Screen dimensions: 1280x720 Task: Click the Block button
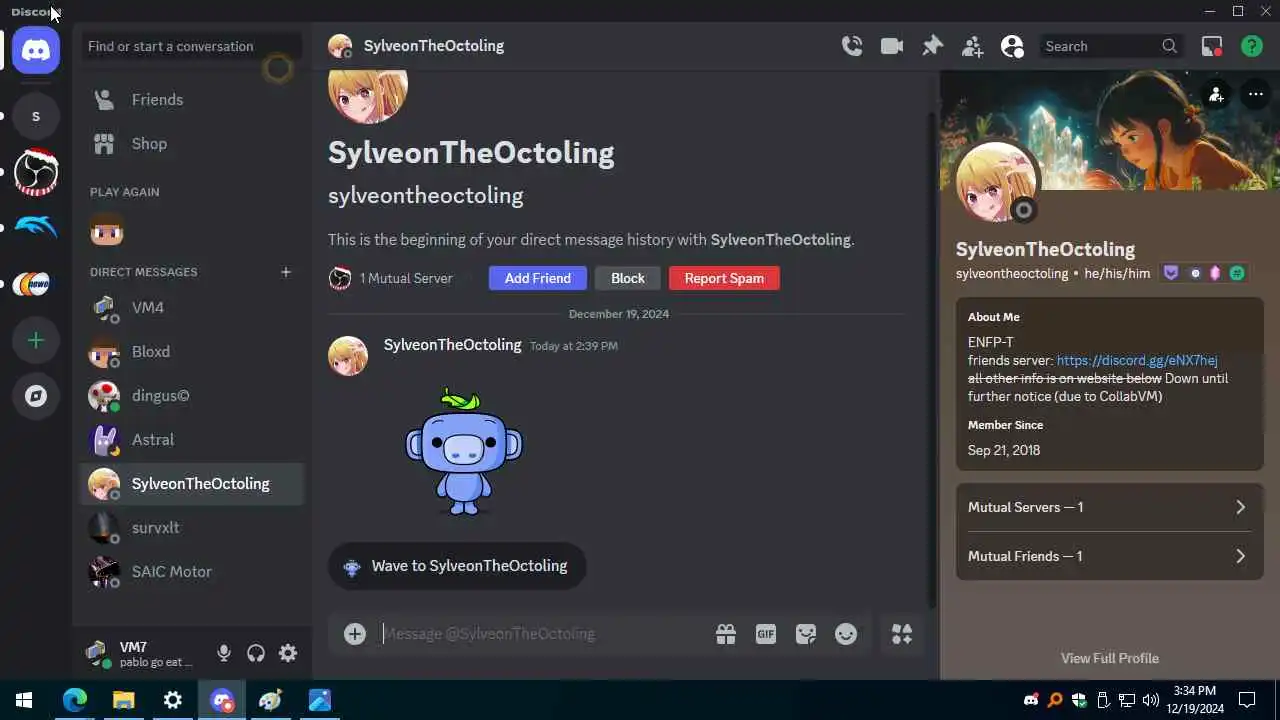coord(628,278)
